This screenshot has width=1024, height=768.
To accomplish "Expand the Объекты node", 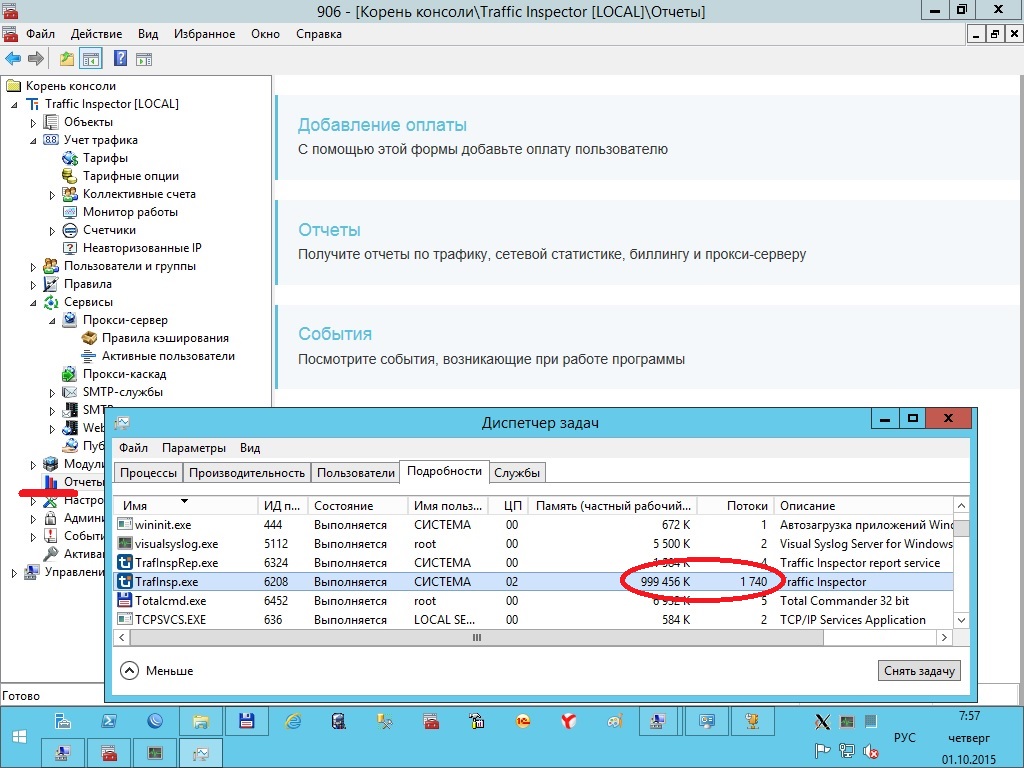I will click(33, 122).
